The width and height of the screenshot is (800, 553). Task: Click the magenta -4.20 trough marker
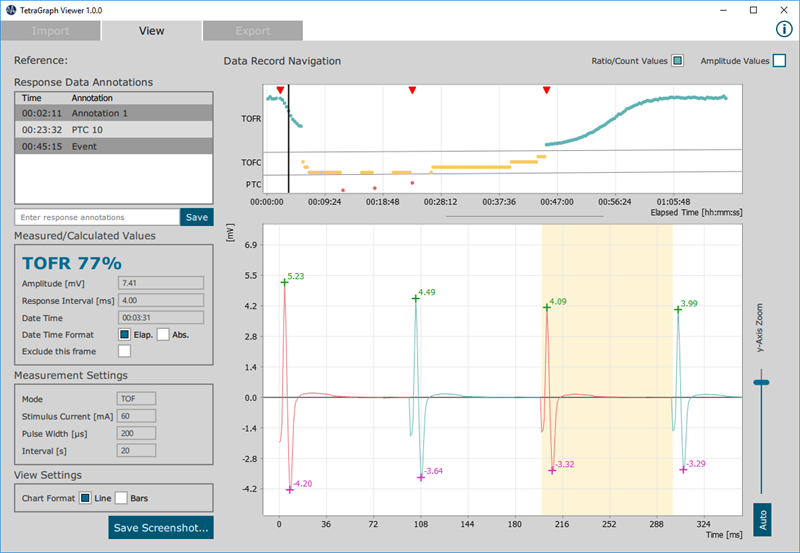290,490
